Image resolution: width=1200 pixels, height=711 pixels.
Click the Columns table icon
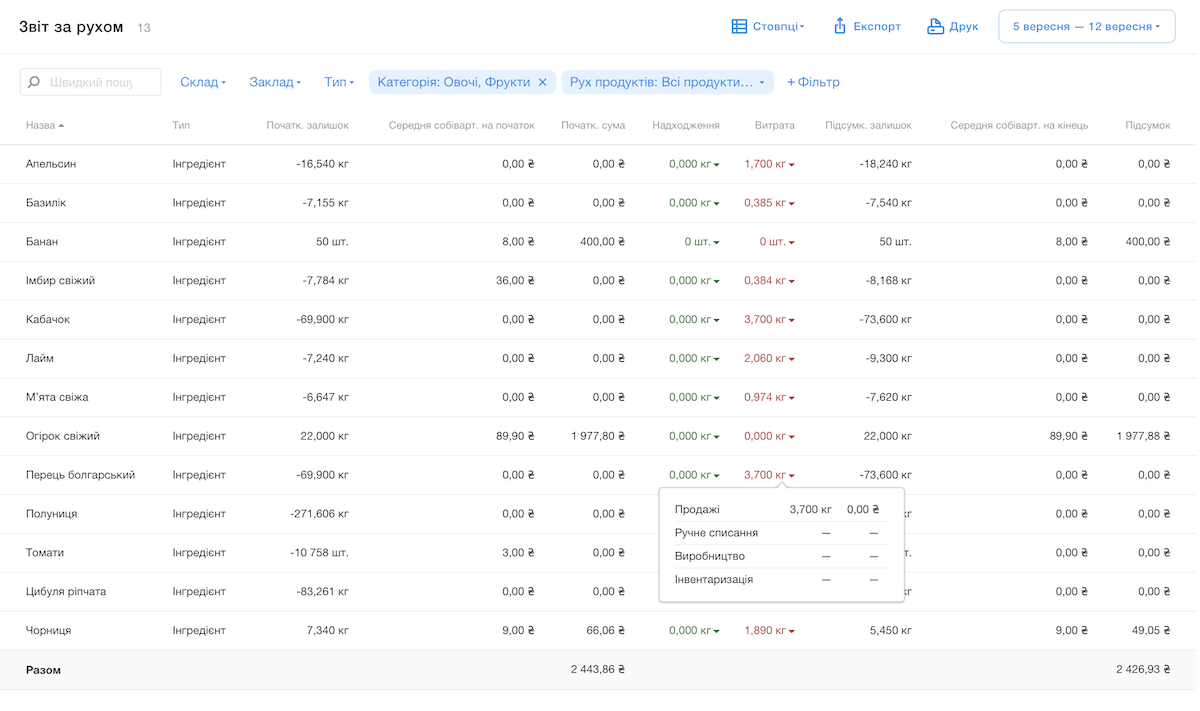click(x=739, y=27)
